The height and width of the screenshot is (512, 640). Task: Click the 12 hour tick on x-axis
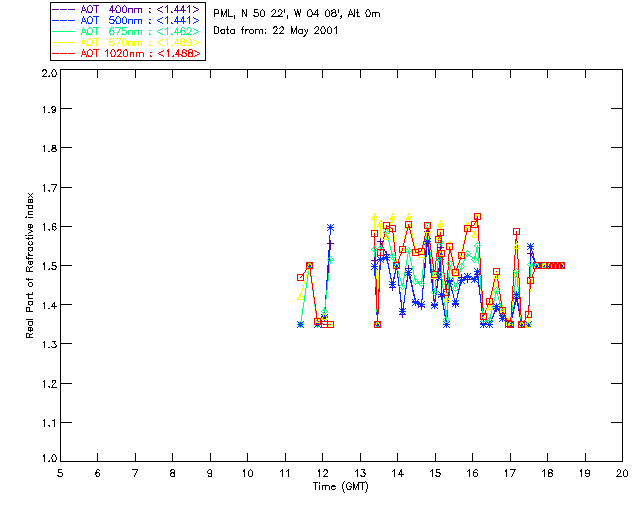[322, 472]
